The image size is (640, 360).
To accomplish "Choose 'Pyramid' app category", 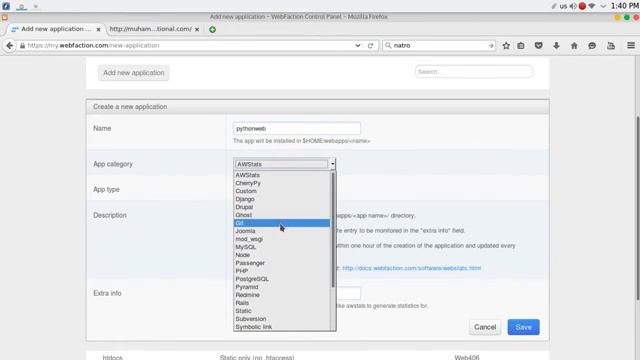I will (x=282, y=287).
